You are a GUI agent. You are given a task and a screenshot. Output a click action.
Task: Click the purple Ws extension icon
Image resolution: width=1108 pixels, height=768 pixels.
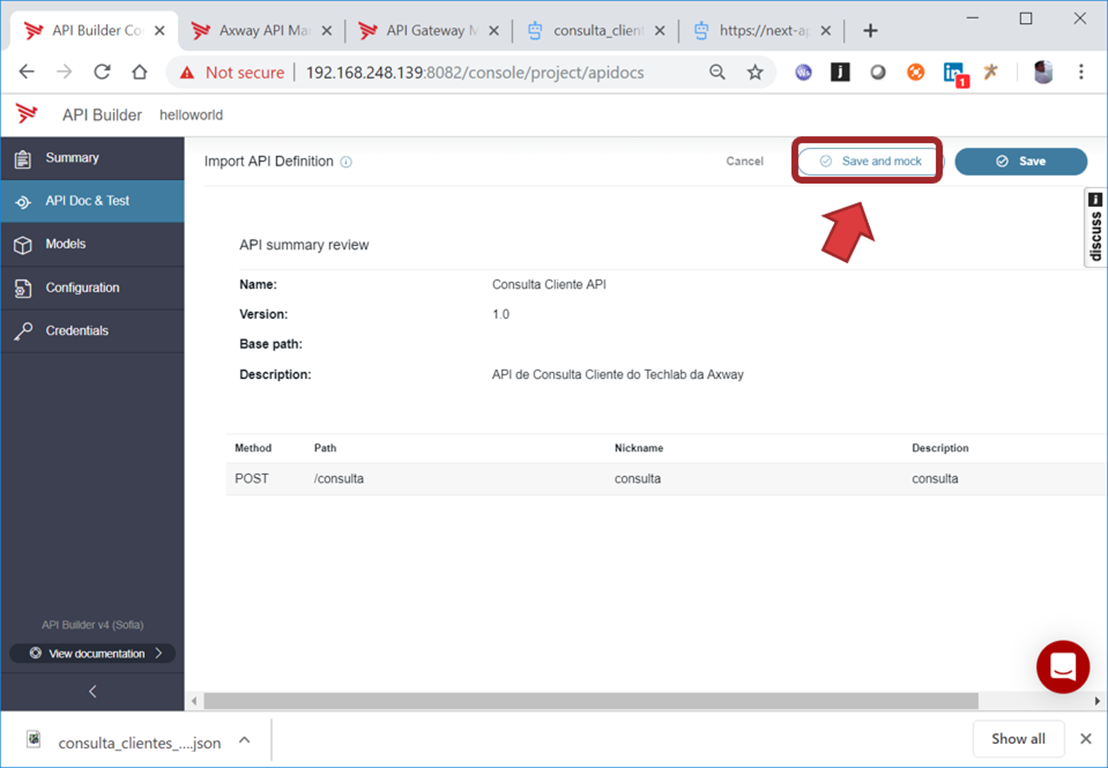(803, 72)
